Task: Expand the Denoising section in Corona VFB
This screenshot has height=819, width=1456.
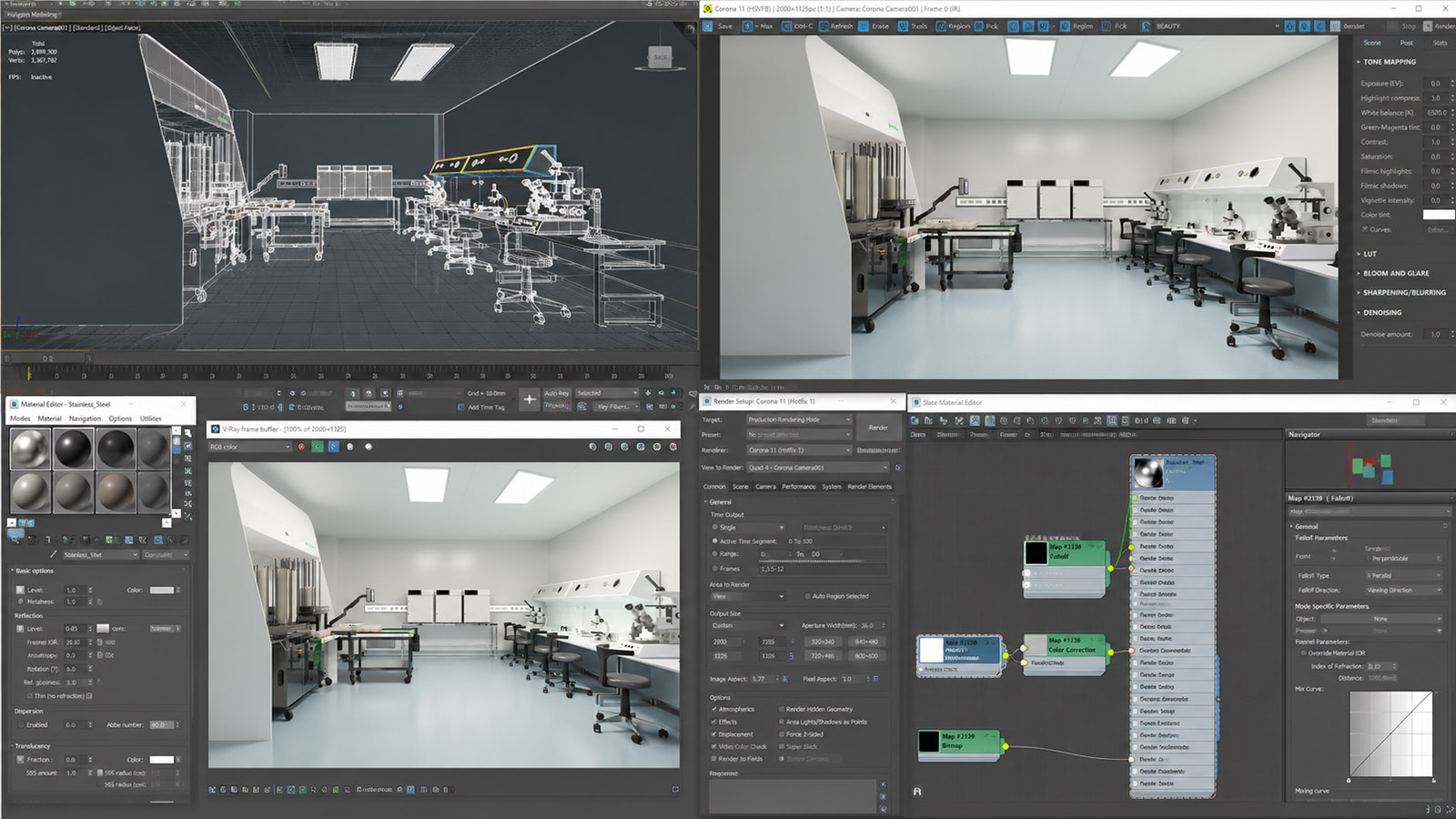Action: (x=1381, y=313)
